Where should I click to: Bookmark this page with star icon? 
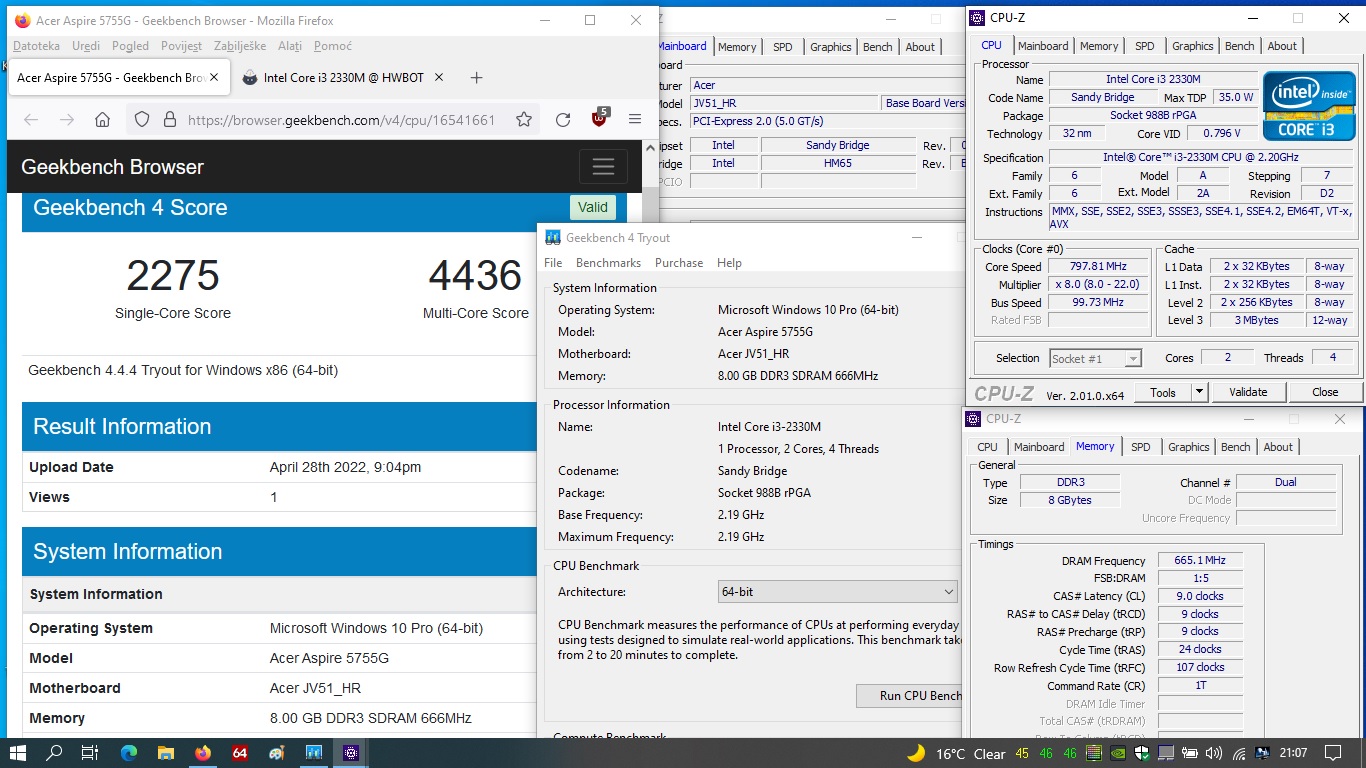point(524,119)
